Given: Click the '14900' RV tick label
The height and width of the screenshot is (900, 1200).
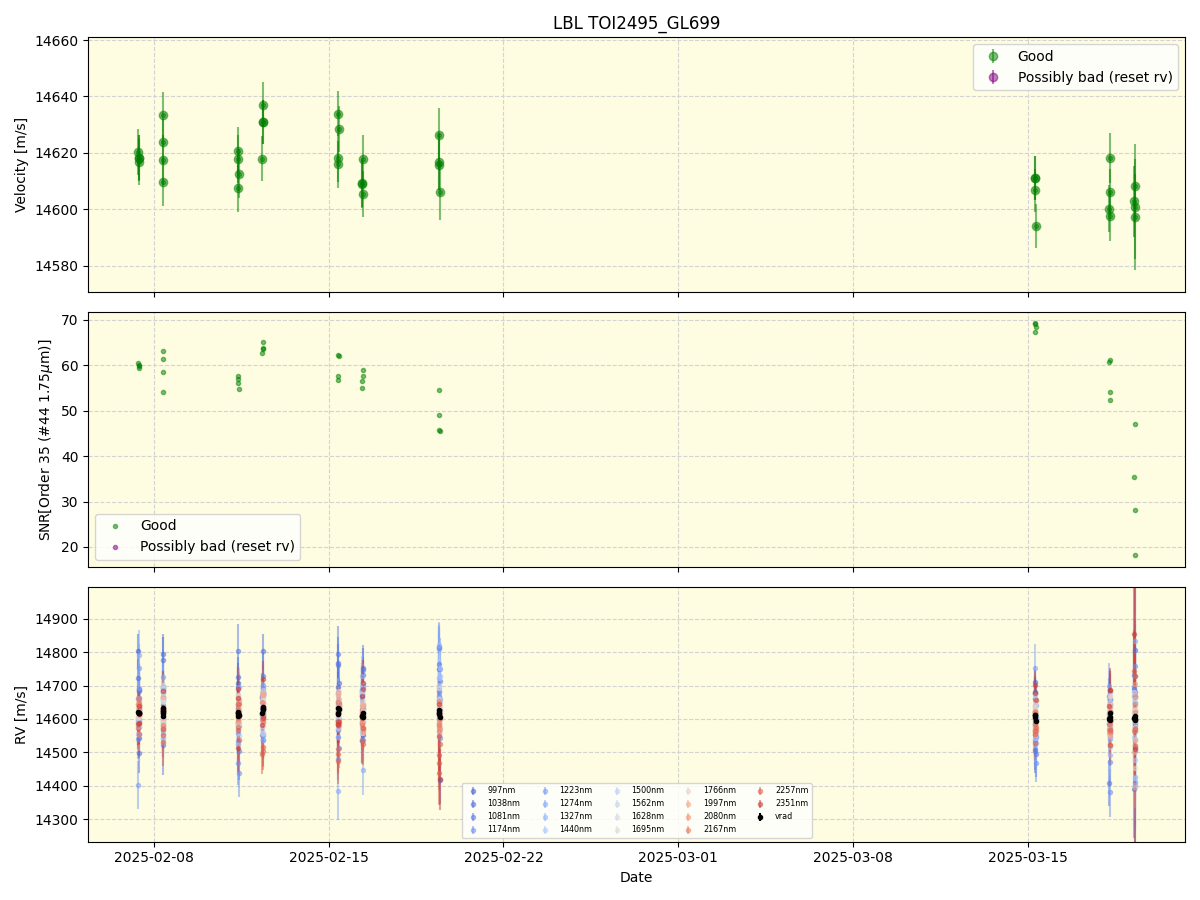Looking at the screenshot, I should coord(59,620).
